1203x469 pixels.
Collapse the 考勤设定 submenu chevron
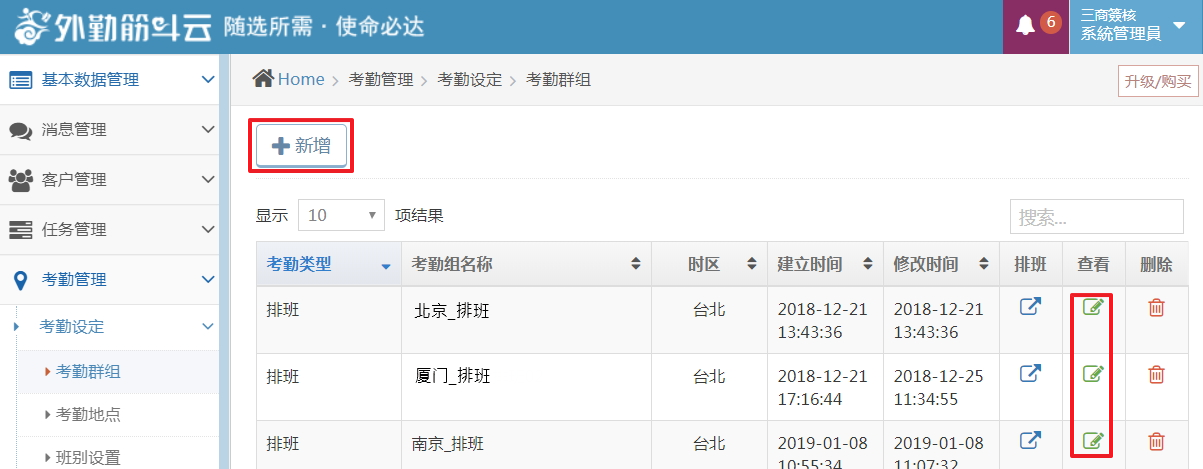(x=208, y=326)
